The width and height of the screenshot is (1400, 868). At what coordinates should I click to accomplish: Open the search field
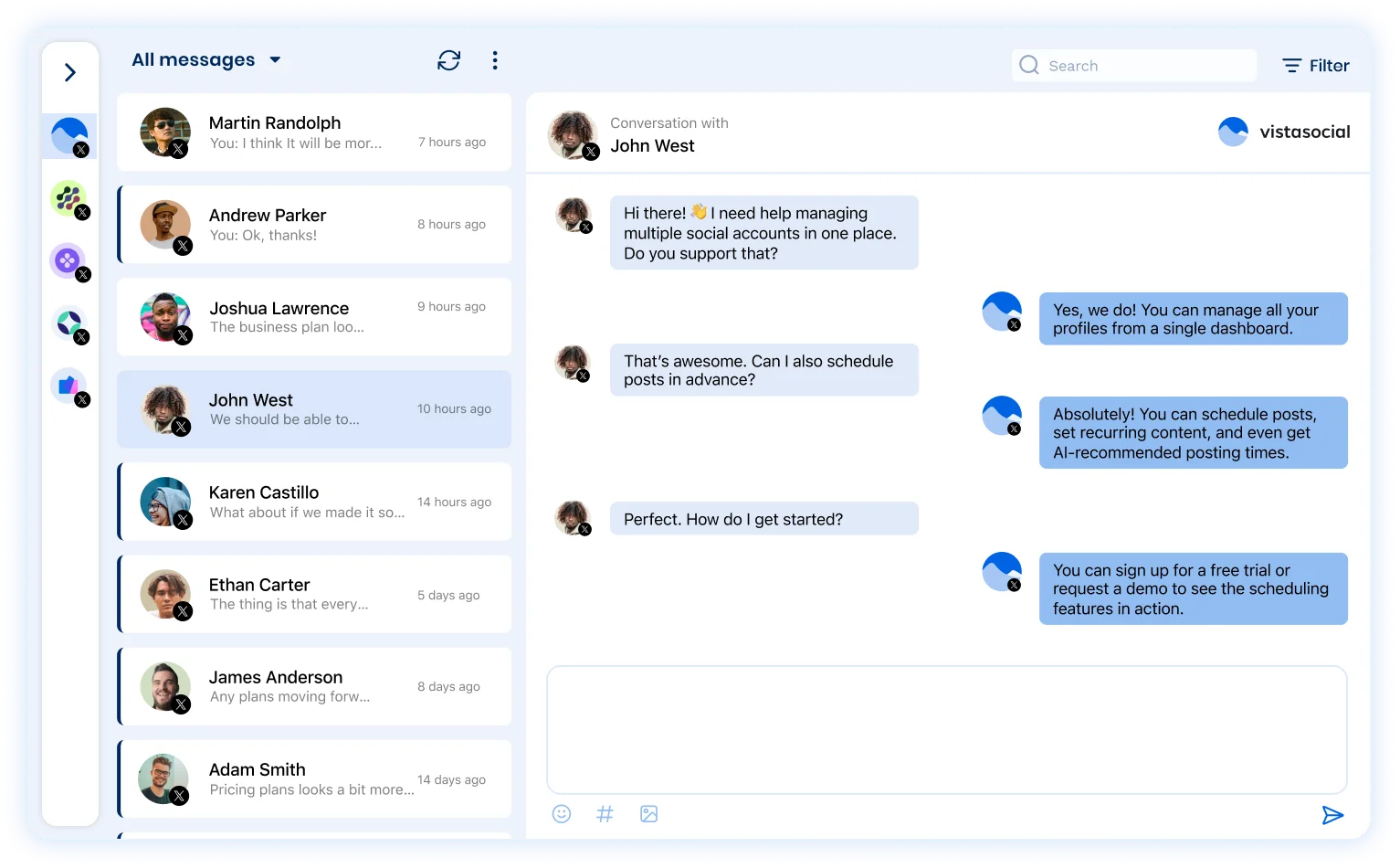point(1132,65)
